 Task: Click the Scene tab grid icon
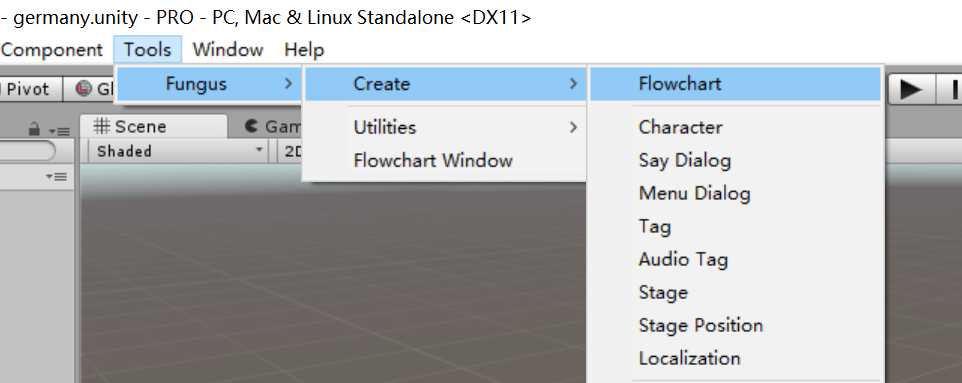point(101,126)
